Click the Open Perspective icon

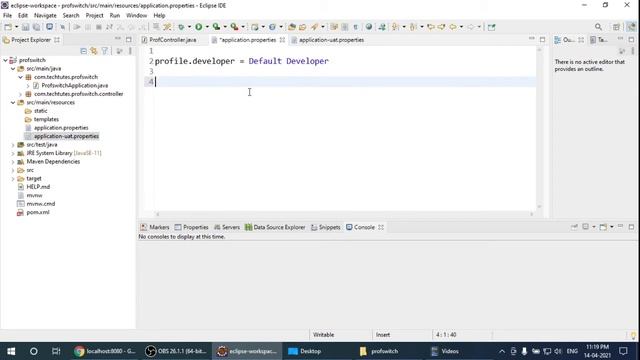pos(616,27)
